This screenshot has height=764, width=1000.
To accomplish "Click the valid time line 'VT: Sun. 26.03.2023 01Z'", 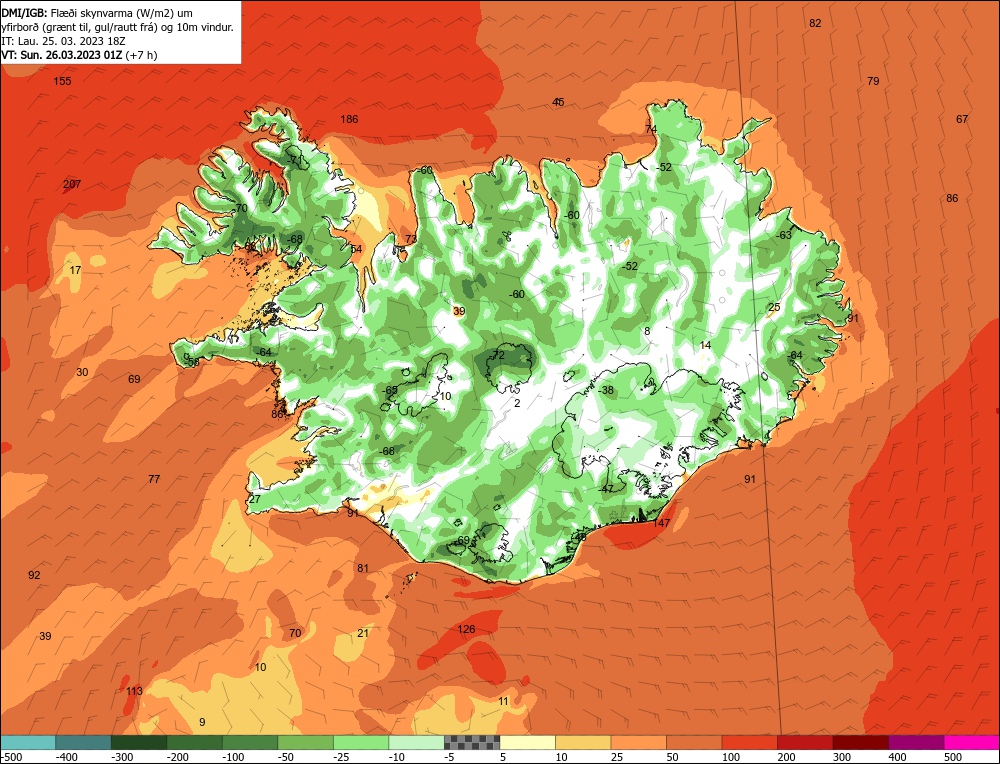I will click(62, 55).
